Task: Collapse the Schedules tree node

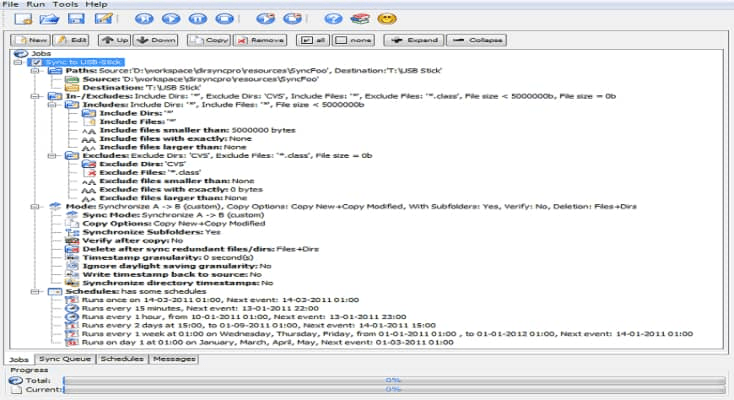Action: click(35, 291)
